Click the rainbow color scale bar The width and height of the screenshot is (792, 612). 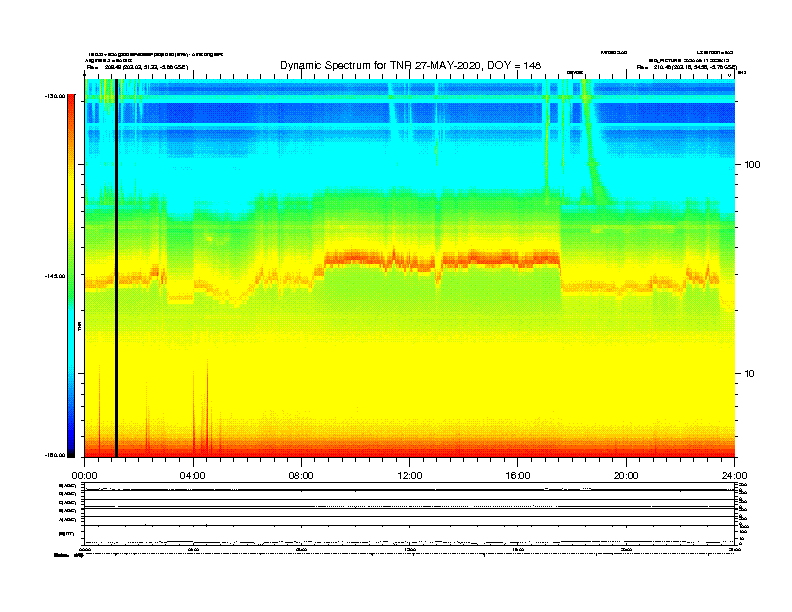pyautogui.click(x=71, y=276)
